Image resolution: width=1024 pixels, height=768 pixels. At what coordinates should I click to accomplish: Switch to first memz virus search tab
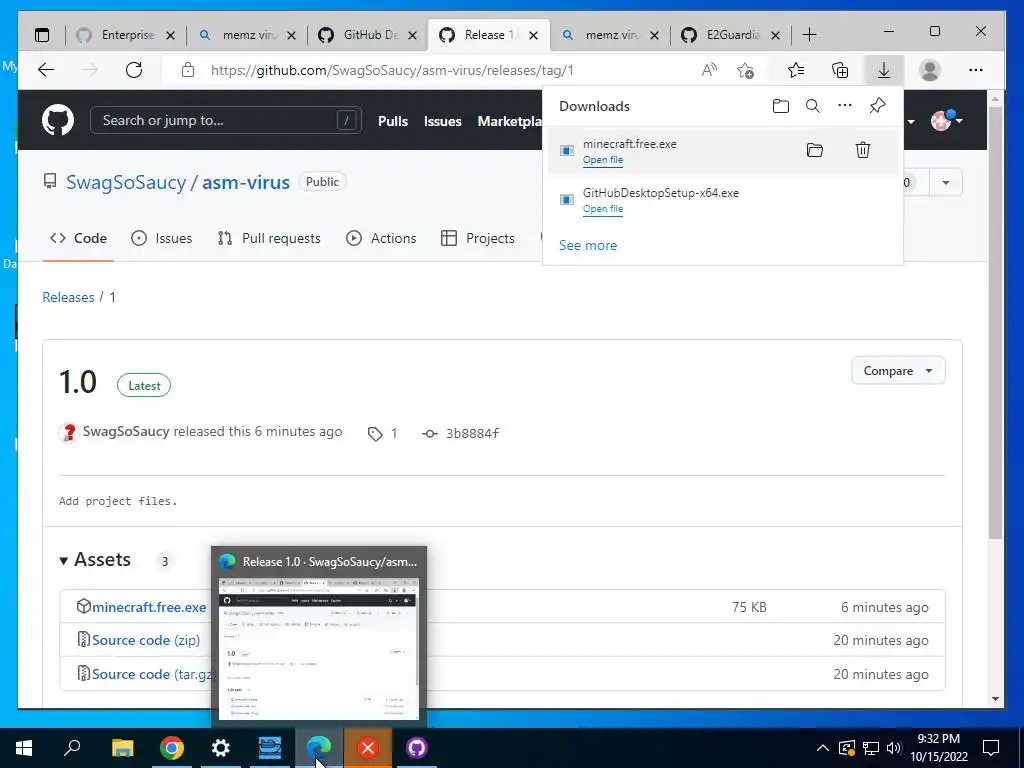pyautogui.click(x=248, y=35)
